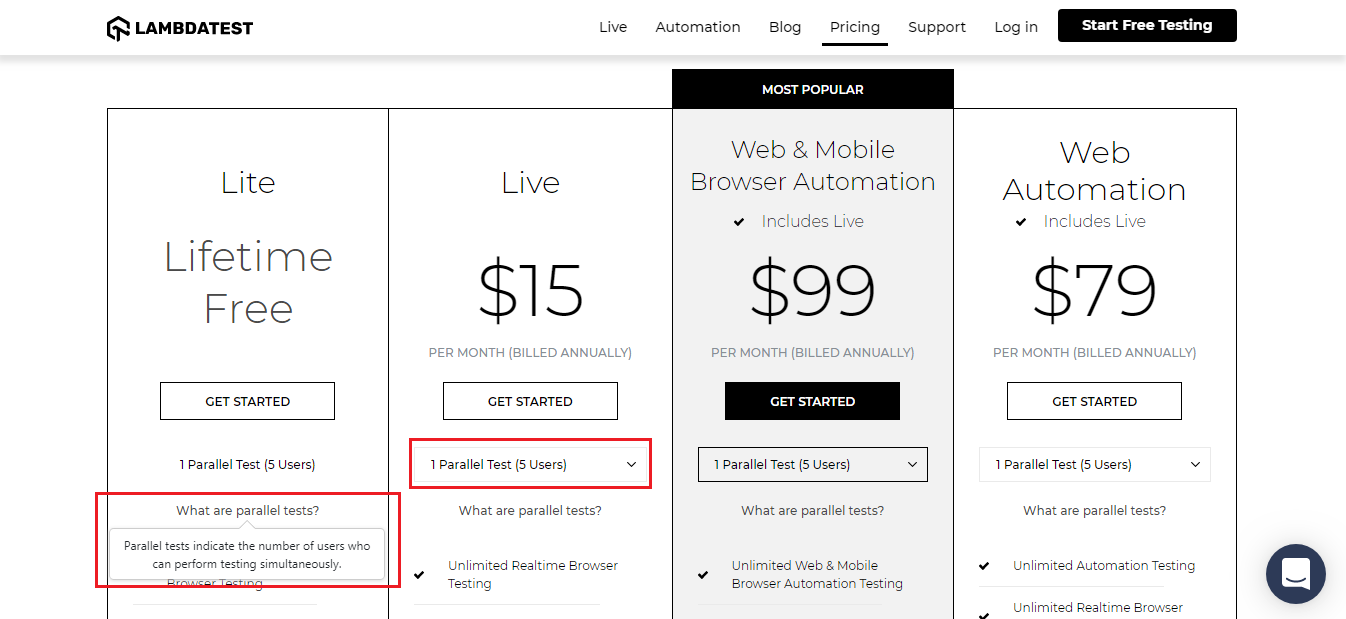This screenshot has height=619, width=1346.
Task: Select the Pricing nav item
Action: click(x=855, y=27)
